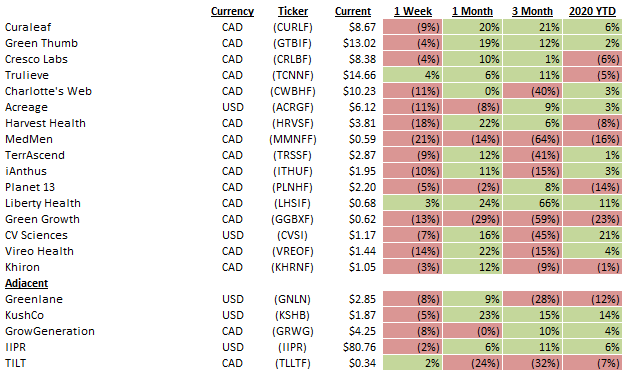Viewport: 625px width, 376px height.
Task: Select the KSHB ticker cell
Action: [x=293, y=315]
